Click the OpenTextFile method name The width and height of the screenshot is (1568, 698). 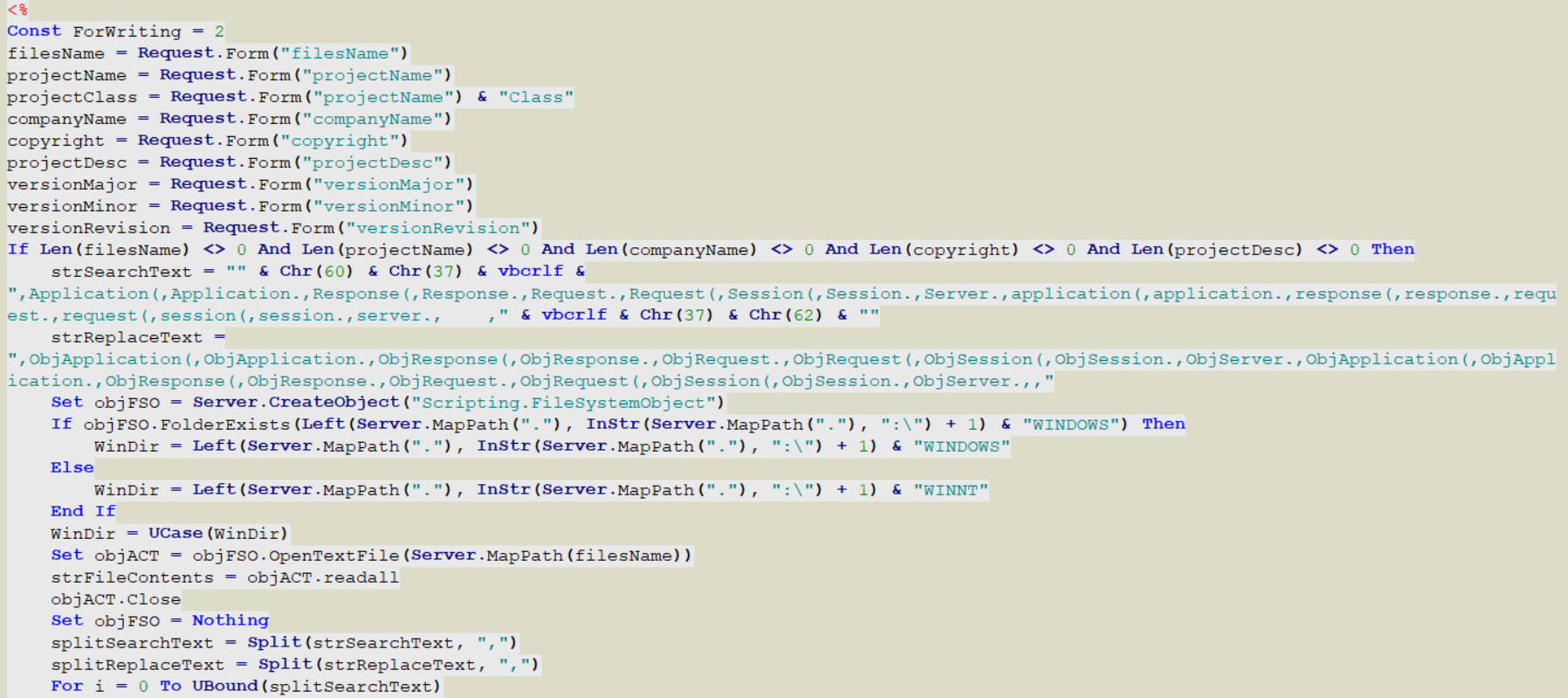pos(334,556)
